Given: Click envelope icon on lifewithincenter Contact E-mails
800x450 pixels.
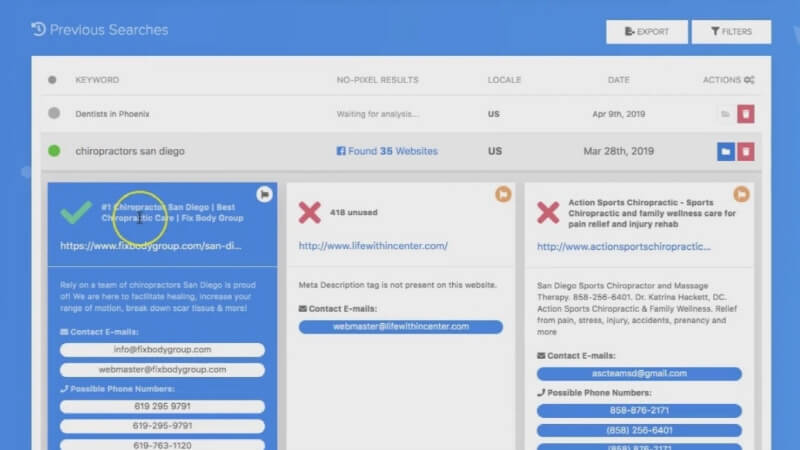Looking at the screenshot, I should (x=303, y=309).
